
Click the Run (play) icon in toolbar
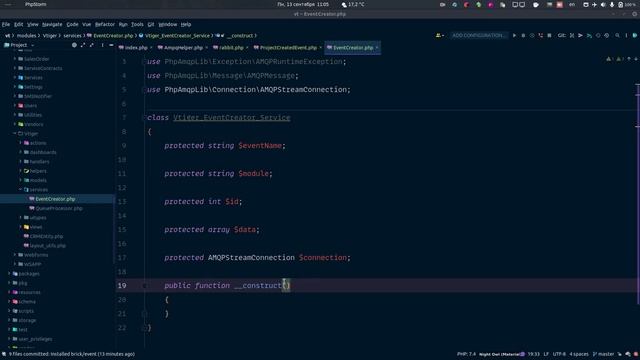click(514, 36)
